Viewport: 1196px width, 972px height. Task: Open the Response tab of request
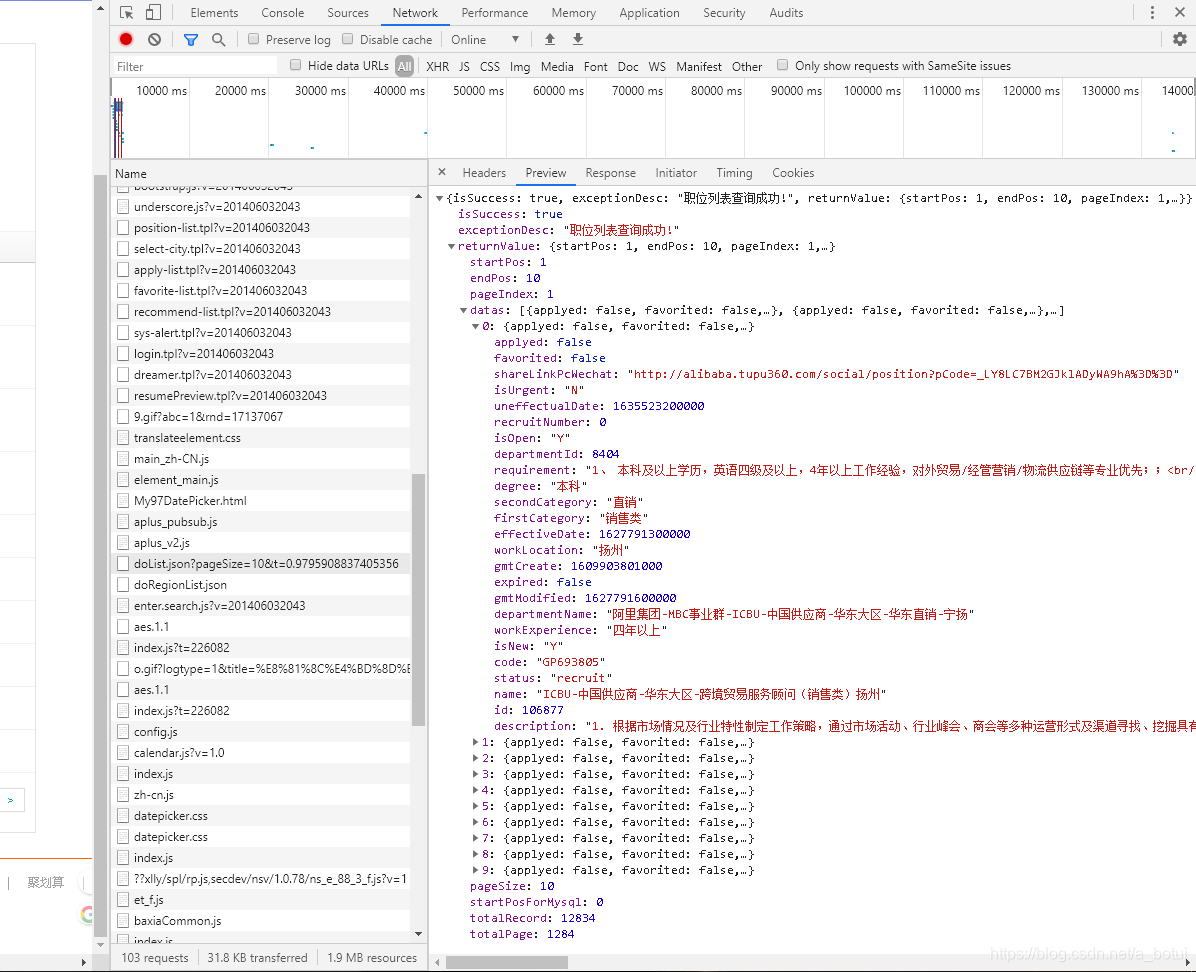(610, 172)
